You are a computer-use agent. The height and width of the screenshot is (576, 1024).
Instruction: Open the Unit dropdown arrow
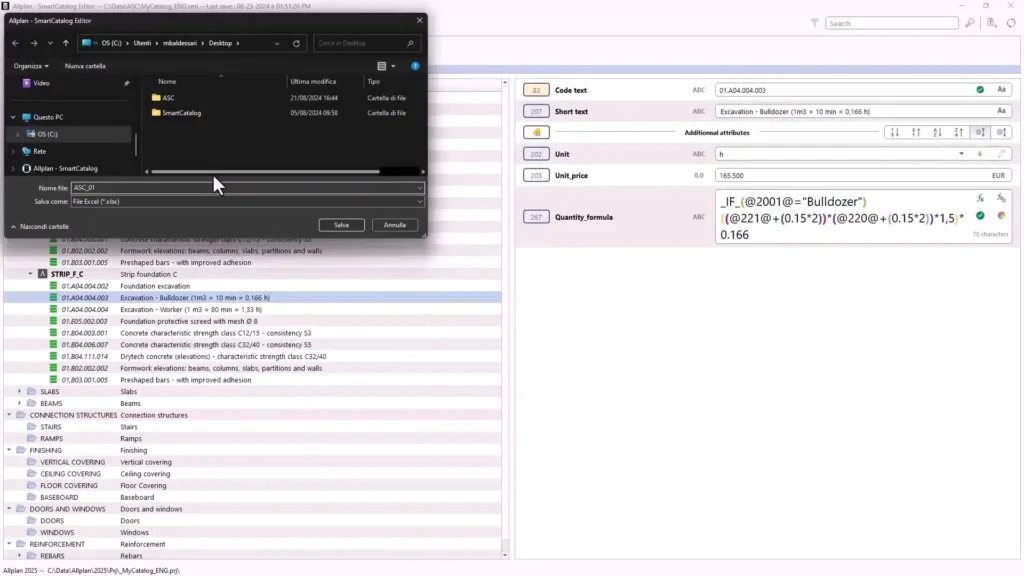961,152
